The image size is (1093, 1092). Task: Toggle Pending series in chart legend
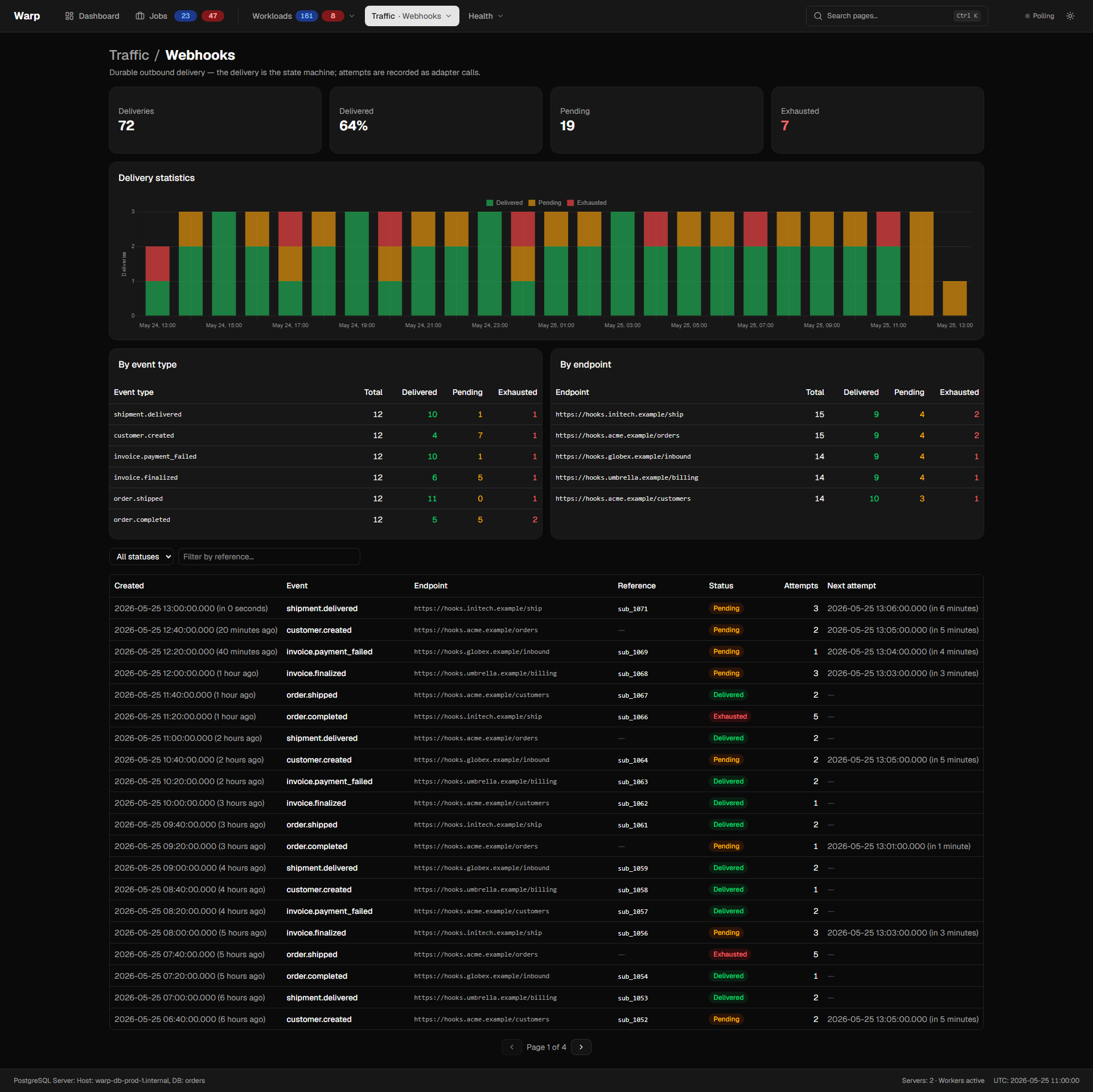(545, 203)
